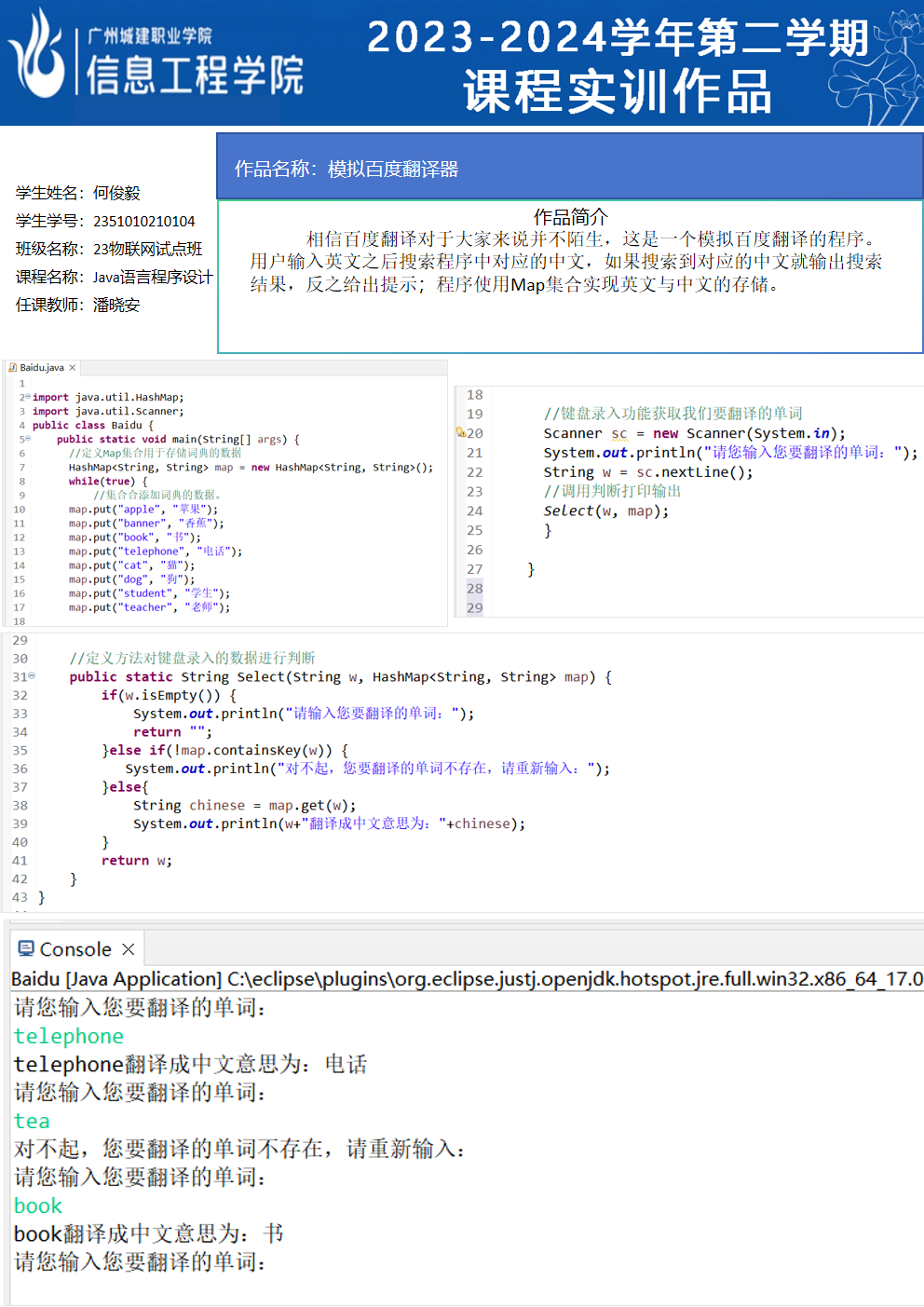The height and width of the screenshot is (1307, 924).
Task: Click line number 24 in editor gutter
Action: tap(475, 511)
